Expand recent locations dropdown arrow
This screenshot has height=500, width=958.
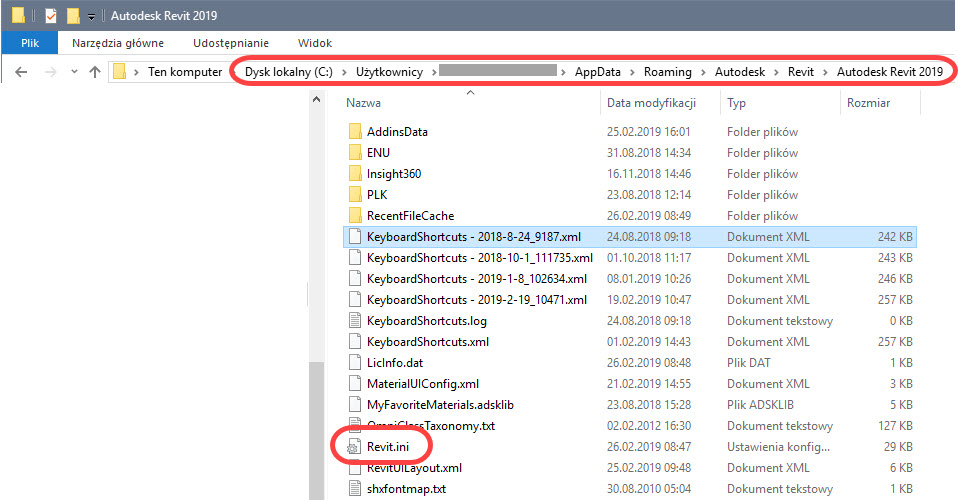pyautogui.click(x=72, y=72)
